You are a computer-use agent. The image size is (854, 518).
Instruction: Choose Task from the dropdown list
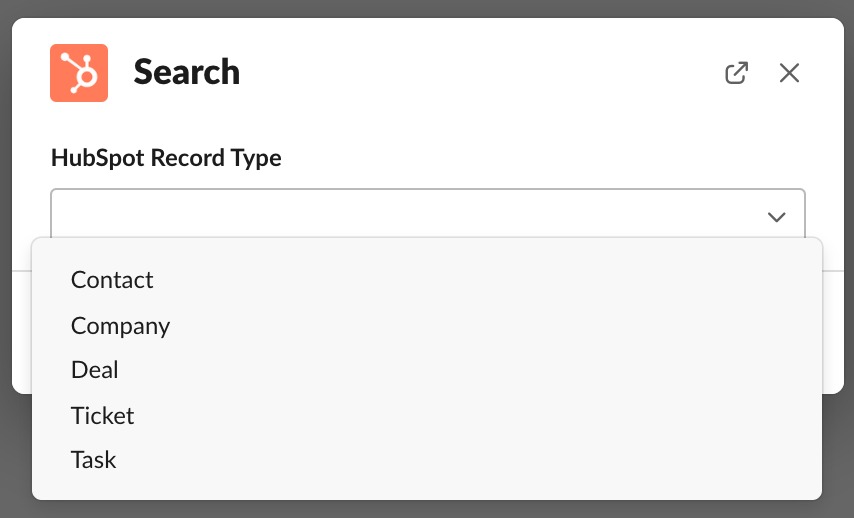(x=94, y=460)
